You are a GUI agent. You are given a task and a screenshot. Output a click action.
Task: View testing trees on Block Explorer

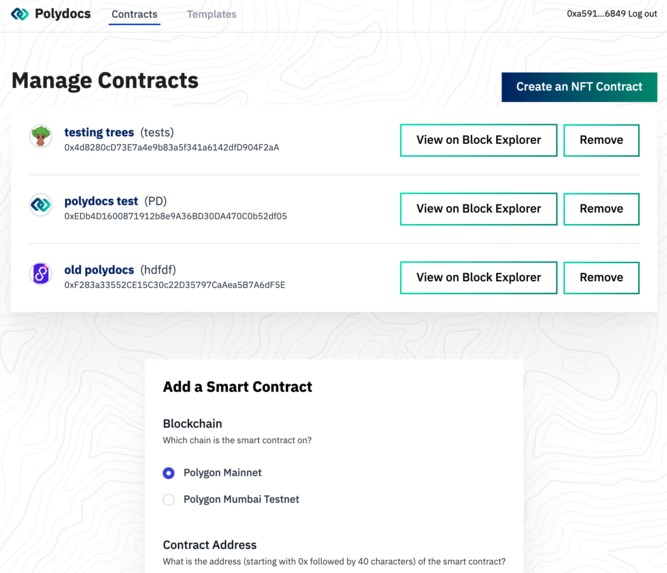pos(479,140)
